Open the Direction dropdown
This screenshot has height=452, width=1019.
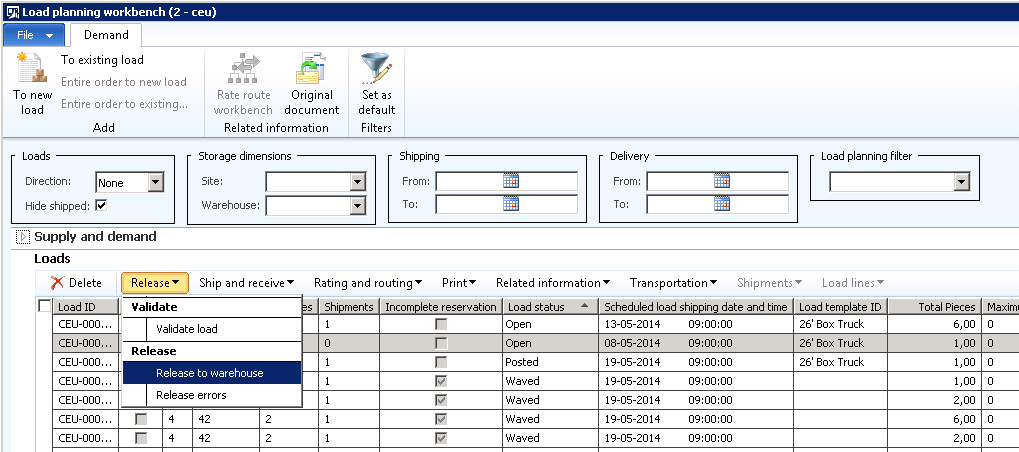[155, 182]
